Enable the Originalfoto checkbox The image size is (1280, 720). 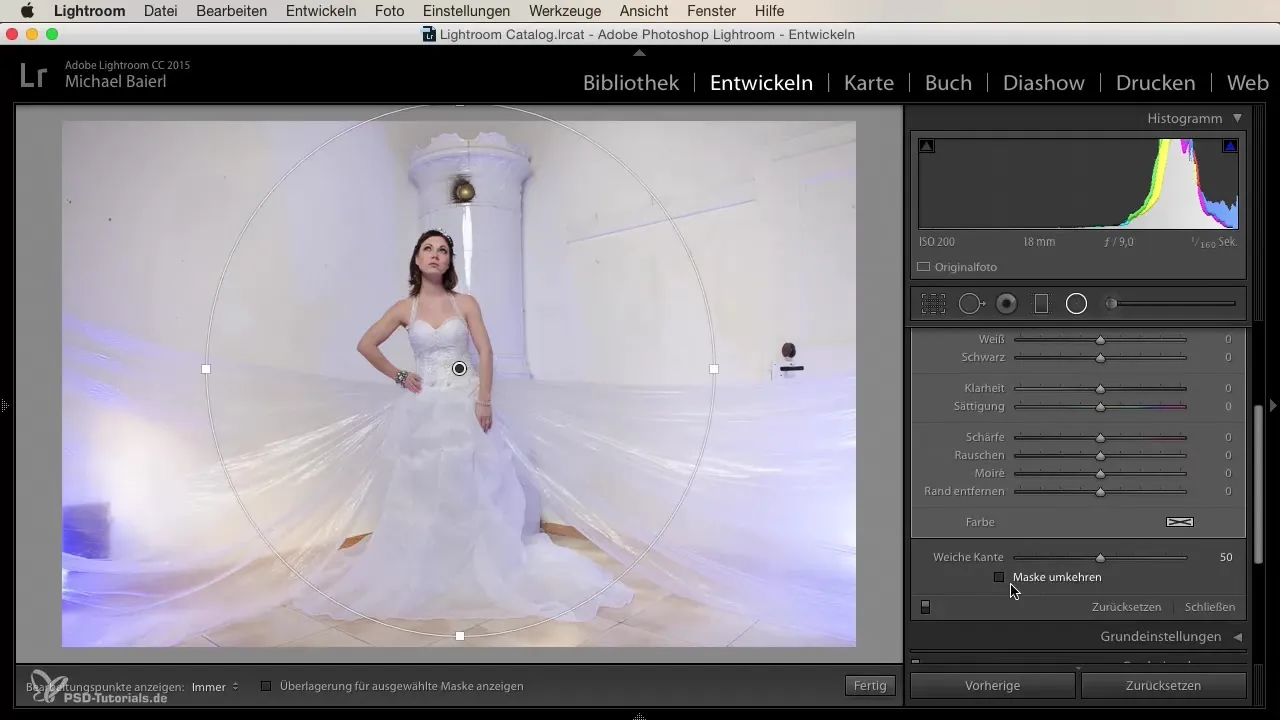click(x=924, y=267)
